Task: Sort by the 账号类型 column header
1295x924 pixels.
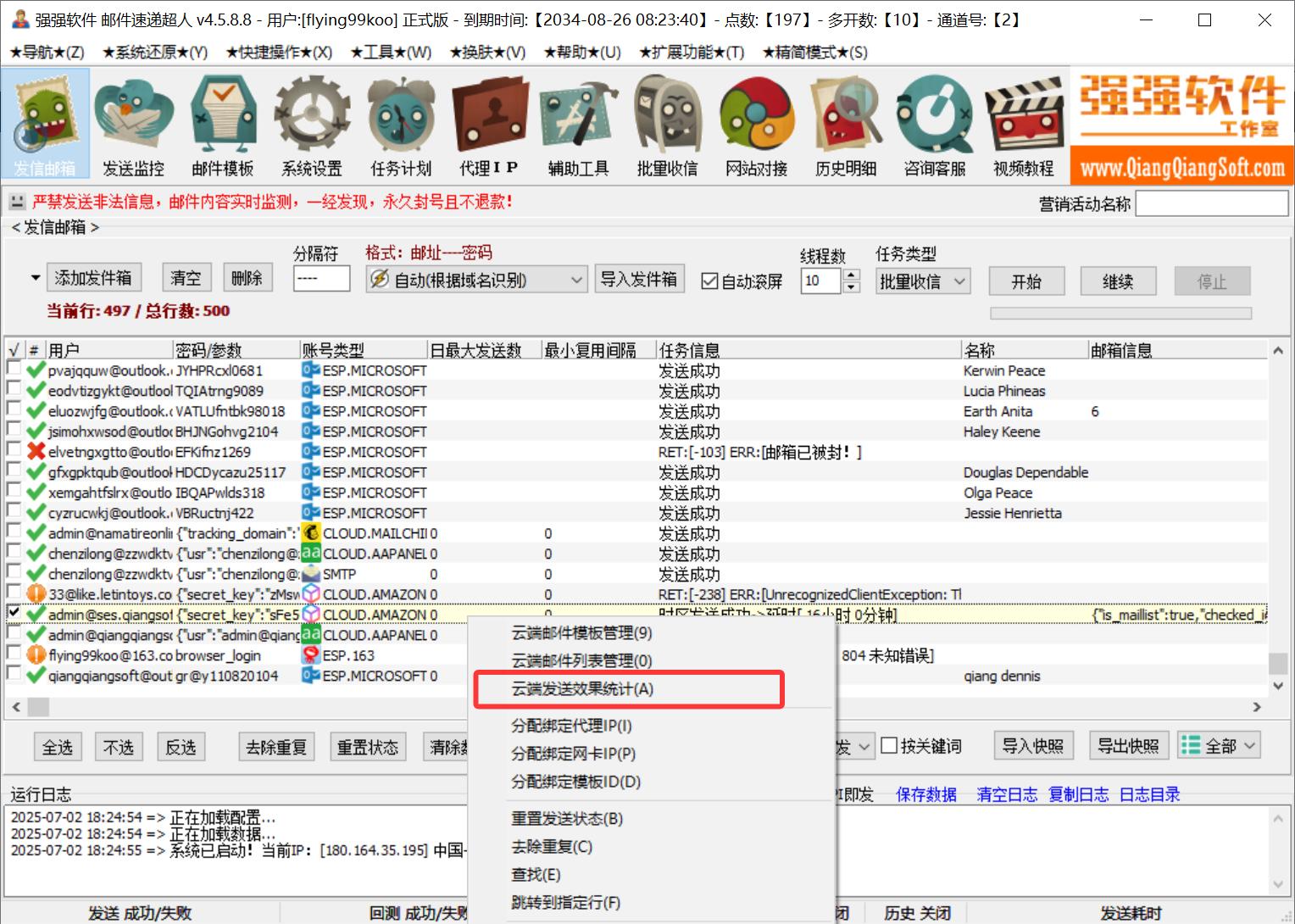Action: (364, 350)
